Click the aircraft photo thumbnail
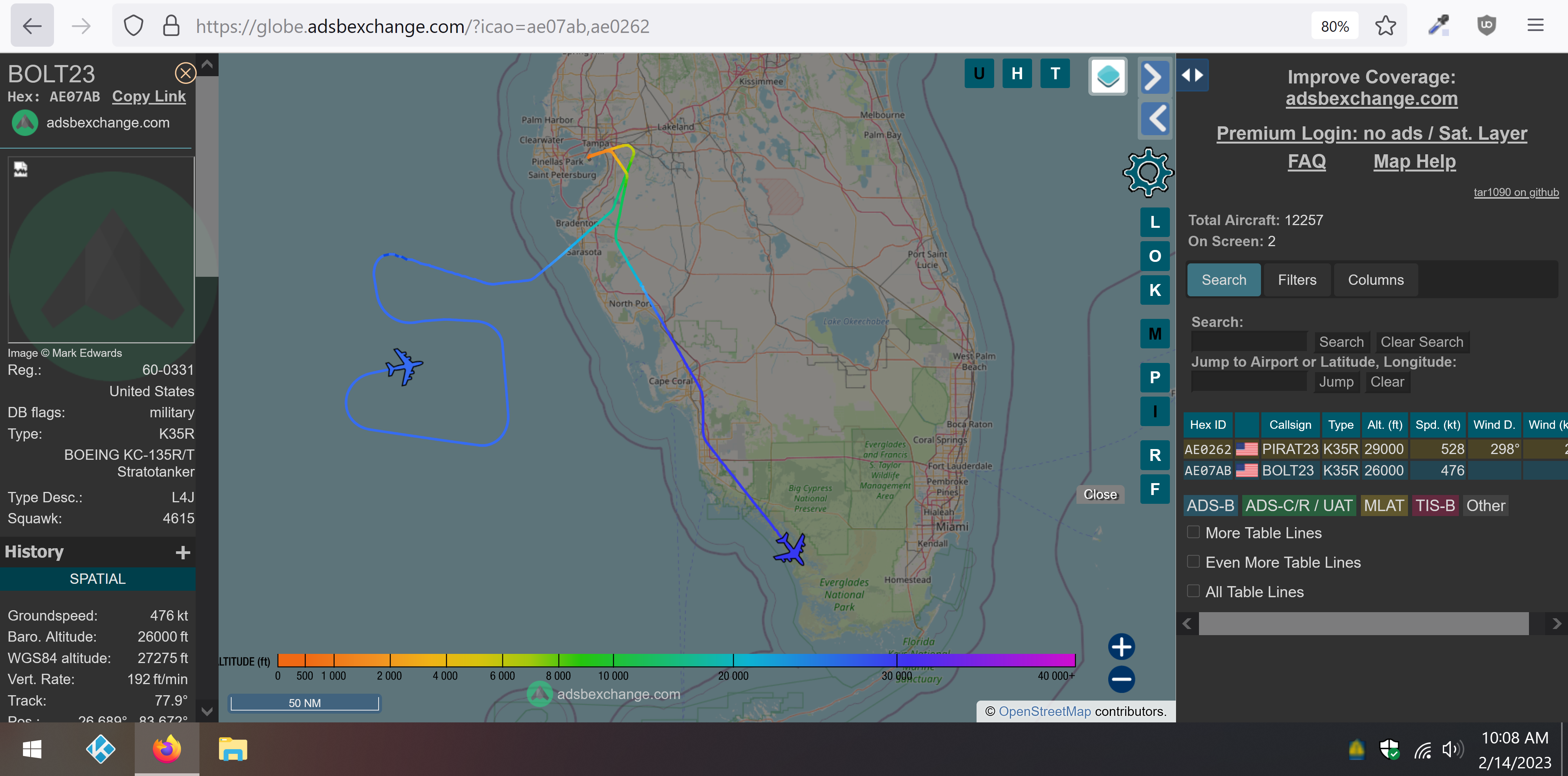This screenshot has width=1568, height=776. coord(101,250)
